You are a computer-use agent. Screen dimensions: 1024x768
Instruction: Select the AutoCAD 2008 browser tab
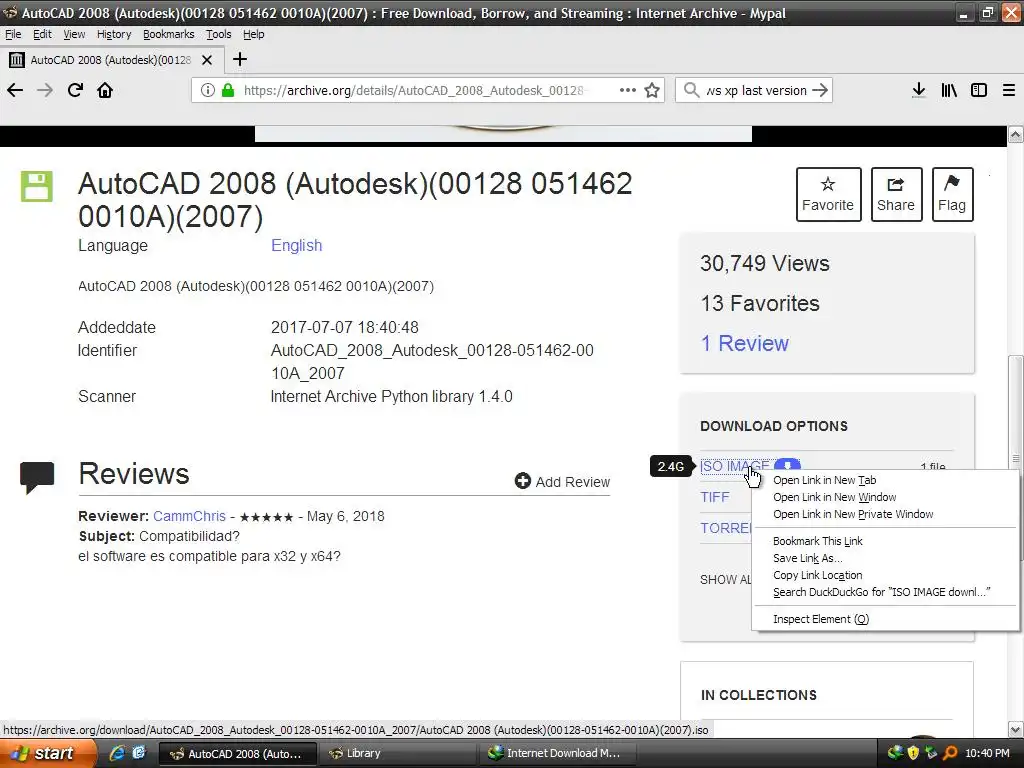tap(111, 60)
